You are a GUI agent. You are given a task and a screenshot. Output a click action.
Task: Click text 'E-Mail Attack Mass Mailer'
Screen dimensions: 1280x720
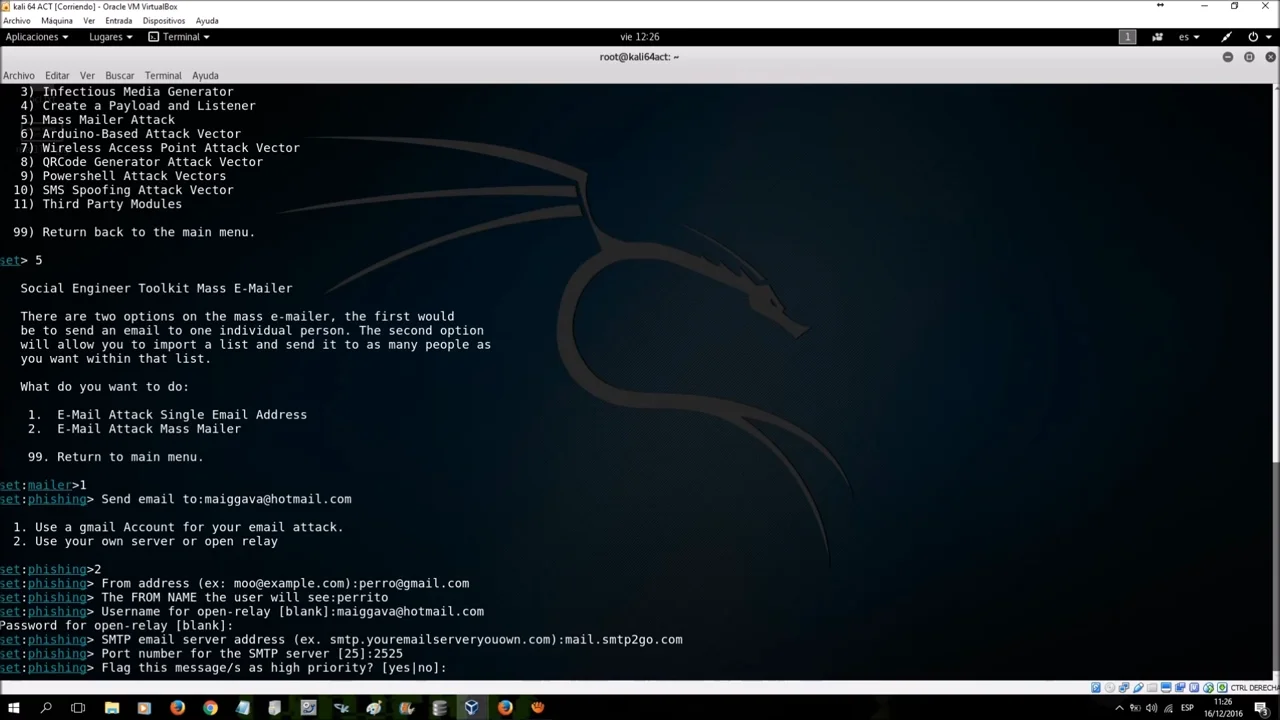pyautogui.click(x=149, y=429)
